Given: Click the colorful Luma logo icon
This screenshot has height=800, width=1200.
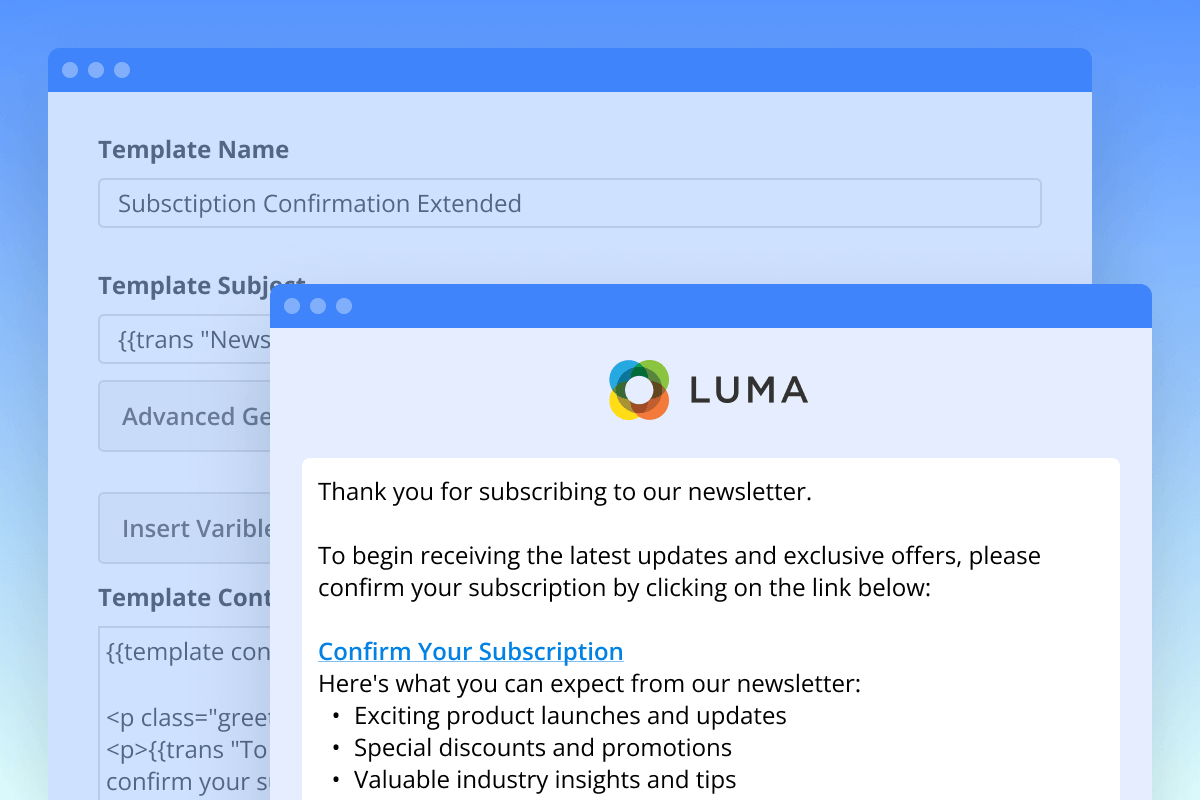Looking at the screenshot, I should (638, 390).
